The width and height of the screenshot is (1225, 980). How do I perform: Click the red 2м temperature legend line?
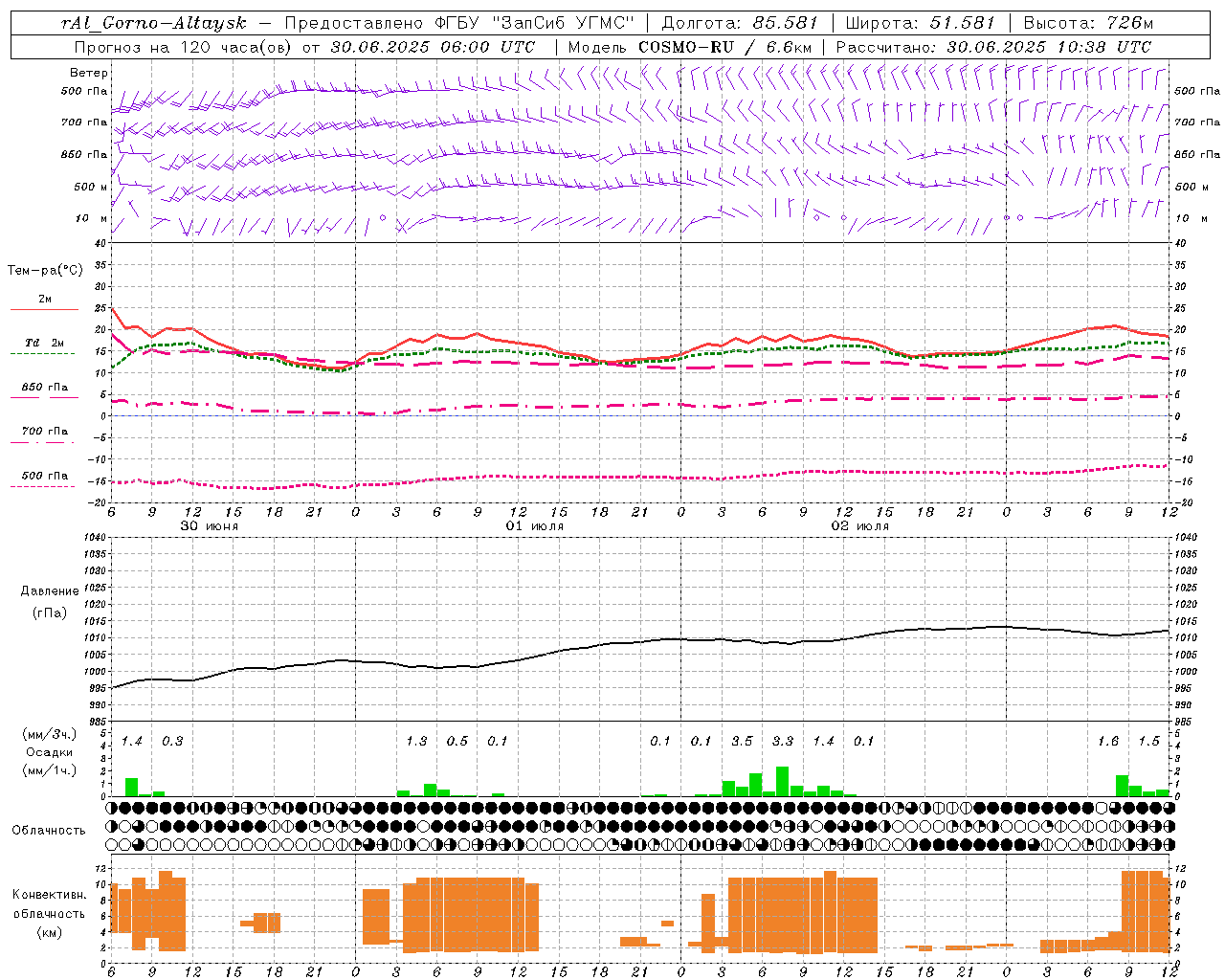44,309
